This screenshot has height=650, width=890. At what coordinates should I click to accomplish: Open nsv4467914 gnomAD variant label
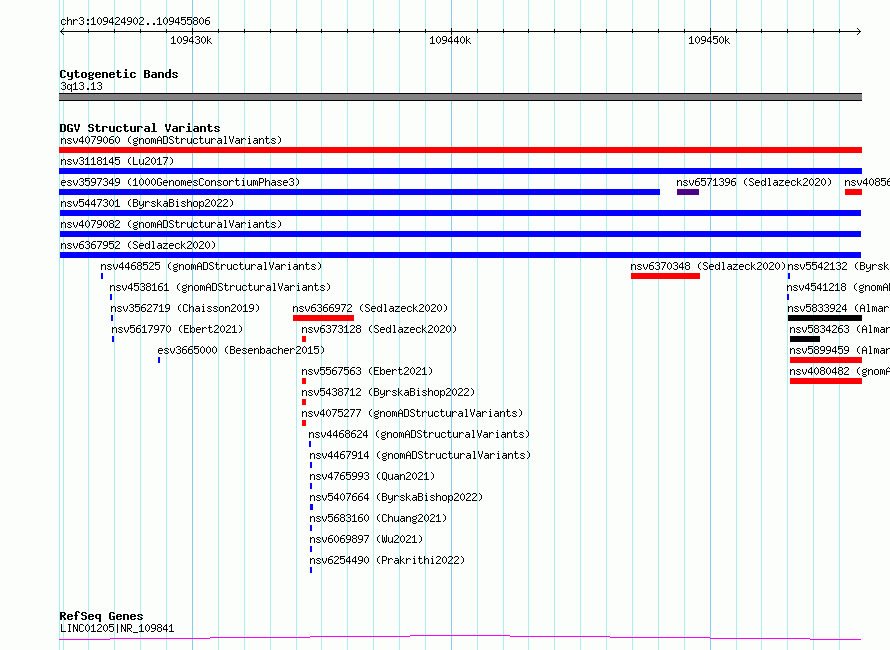tap(420, 455)
